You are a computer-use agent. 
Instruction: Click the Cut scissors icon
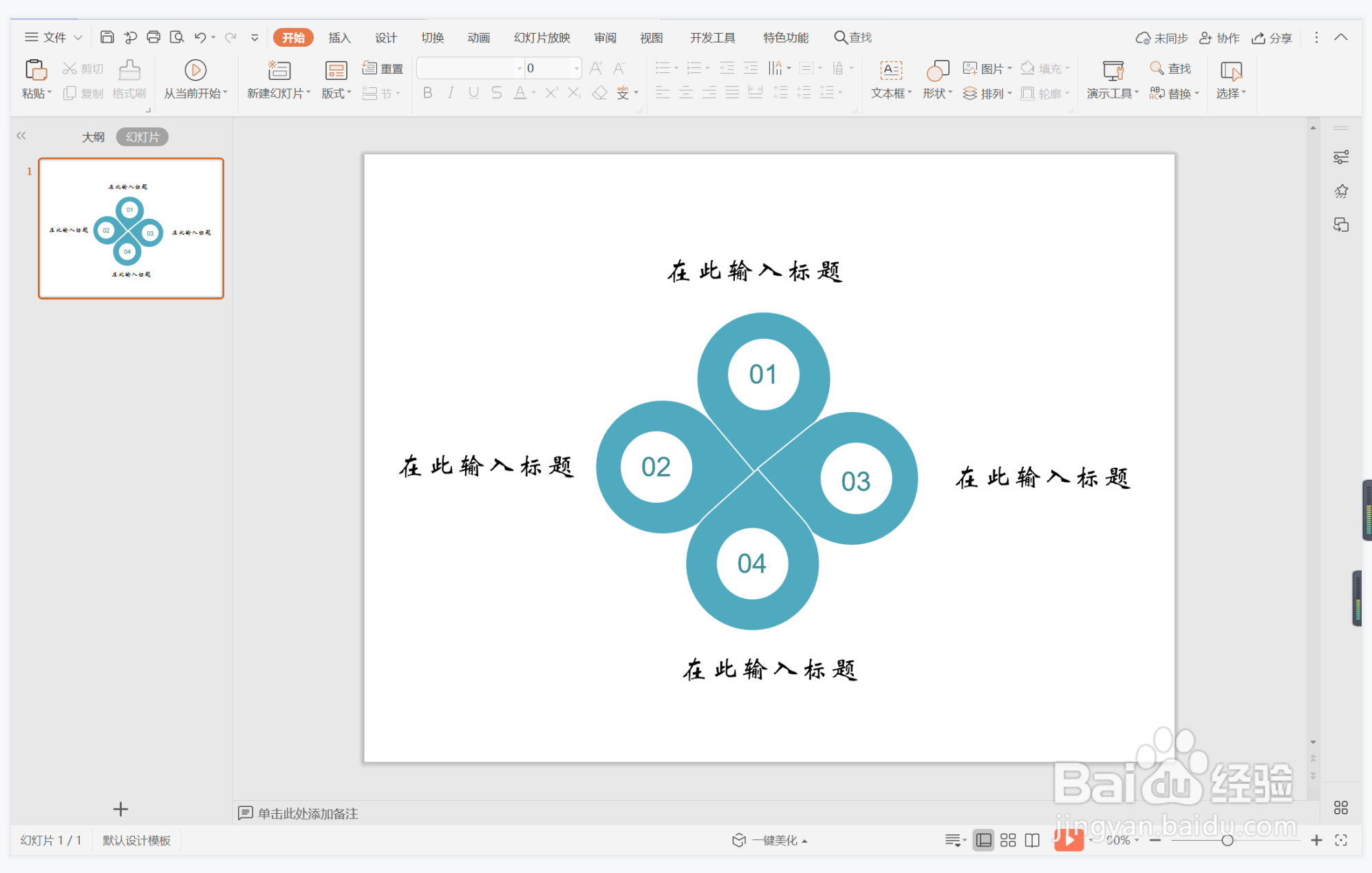(x=69, y=68)
